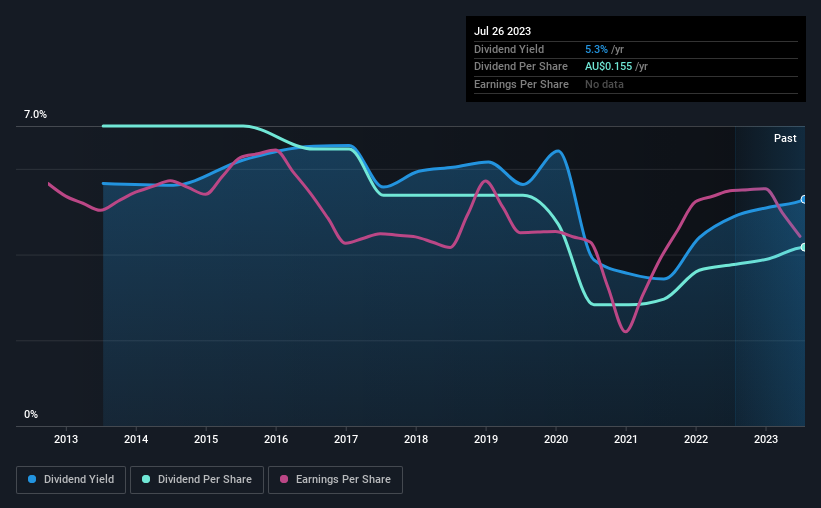This screenshot has height=508, width=821.
Task: Click the blue Dividend Yield legend dot
Action: [x=32, y=479]
